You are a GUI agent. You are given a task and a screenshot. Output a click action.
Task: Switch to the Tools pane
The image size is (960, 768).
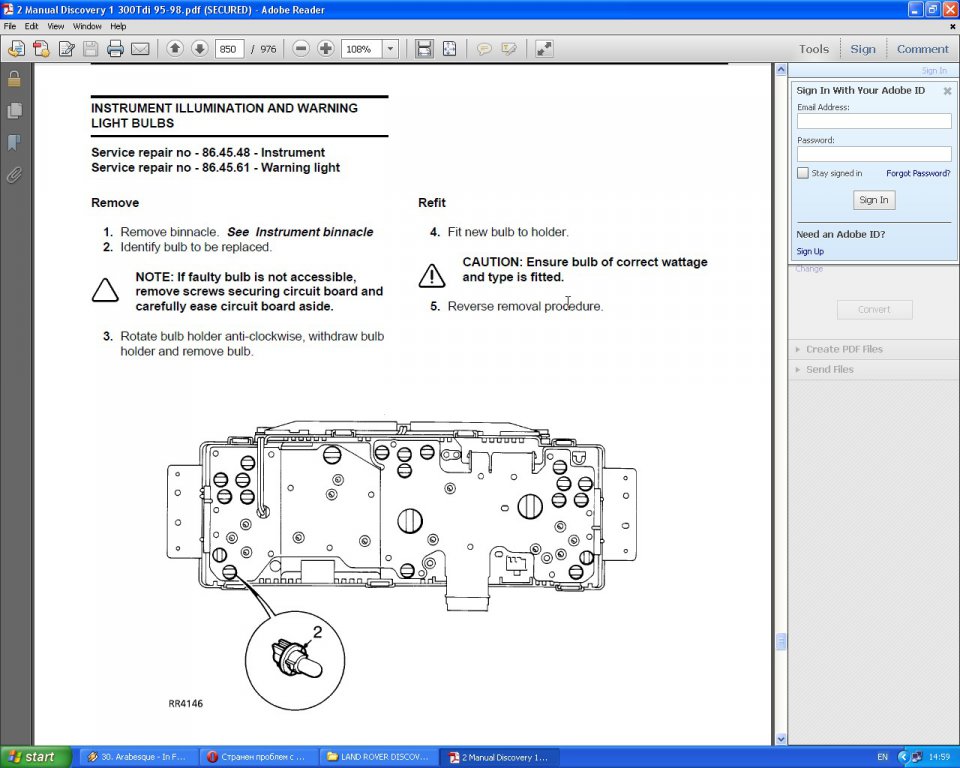(814, 49)
